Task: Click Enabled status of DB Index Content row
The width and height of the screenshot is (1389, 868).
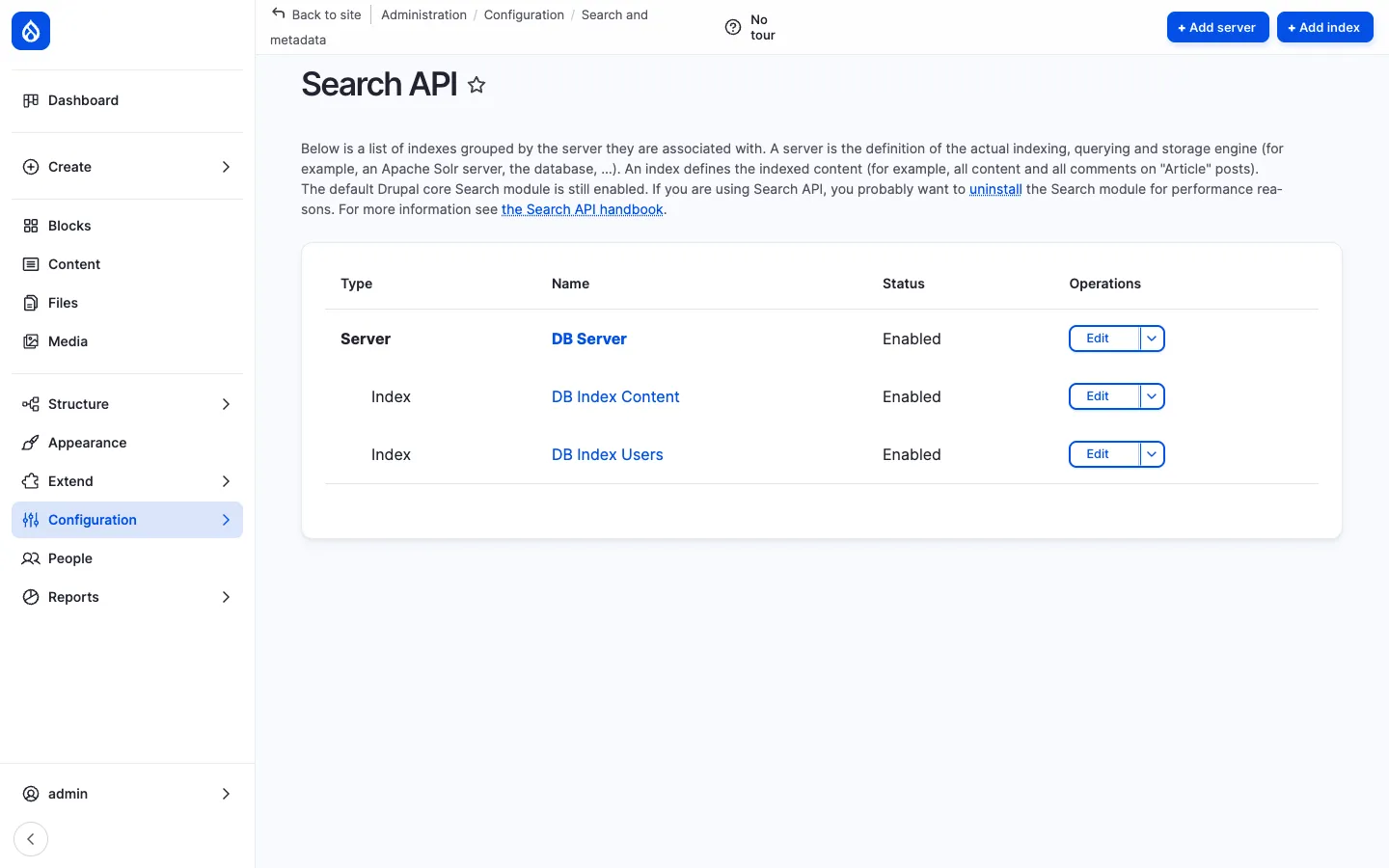Action: pyautogui.click(x=912, y=396)
